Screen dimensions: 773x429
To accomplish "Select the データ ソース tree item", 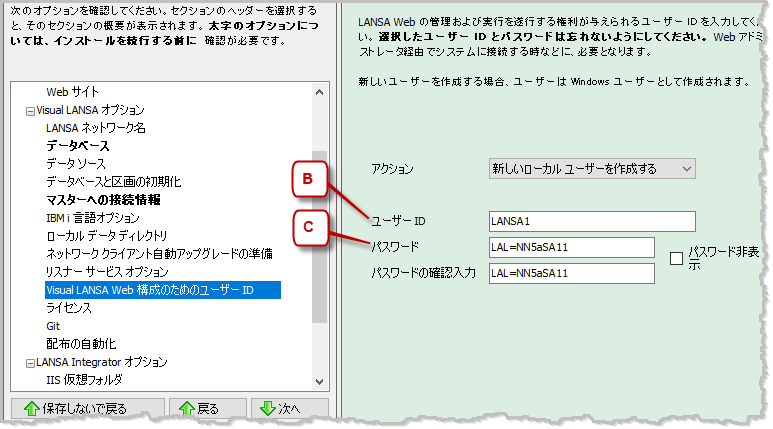I will (x=75, y=164).
